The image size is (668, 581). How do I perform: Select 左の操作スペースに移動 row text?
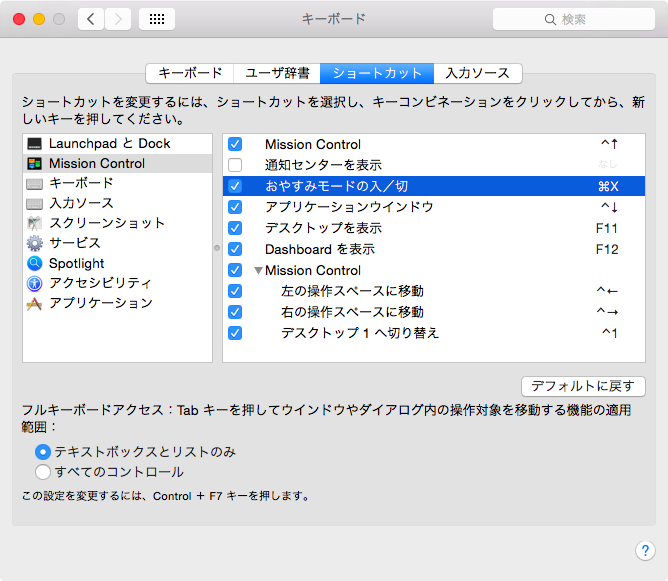pos(352,291)
